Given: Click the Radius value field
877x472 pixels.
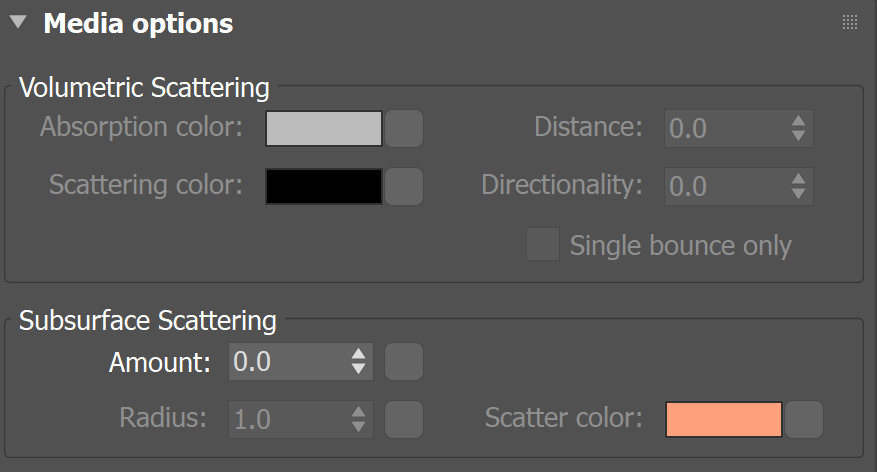Looking at the screenshot, I should tap(286, 419).
